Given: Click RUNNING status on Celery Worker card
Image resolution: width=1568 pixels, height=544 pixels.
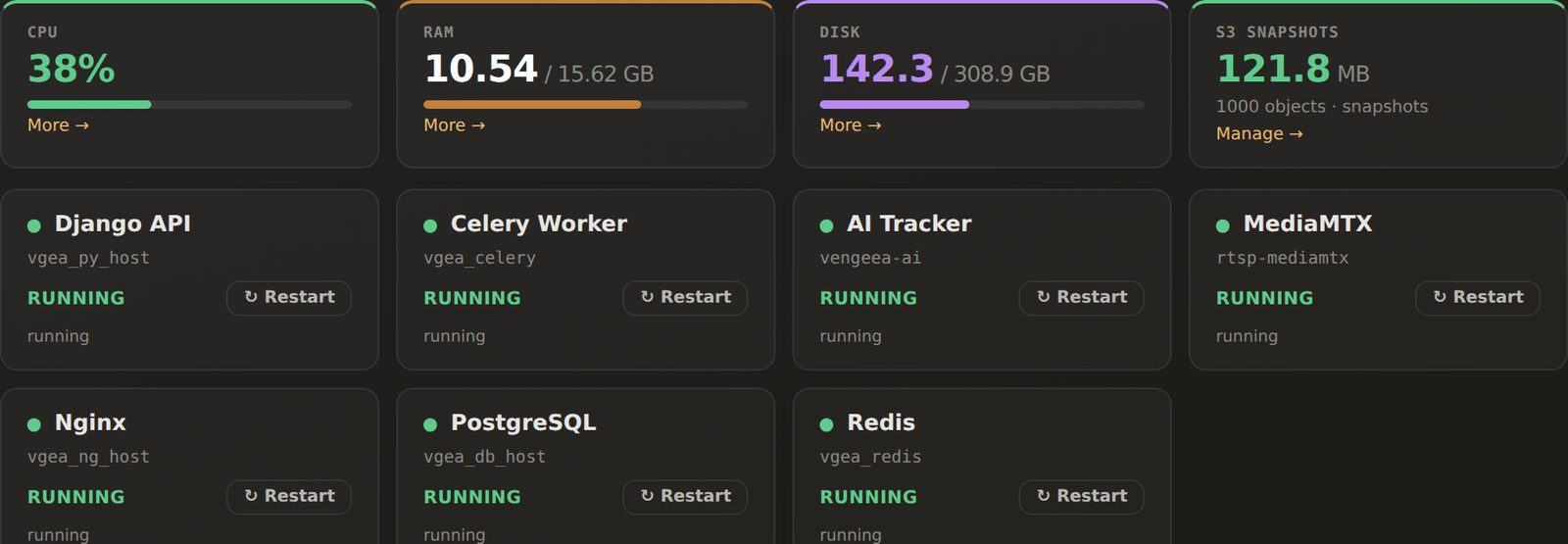Looking at the screenshot, I should (472, 298).
